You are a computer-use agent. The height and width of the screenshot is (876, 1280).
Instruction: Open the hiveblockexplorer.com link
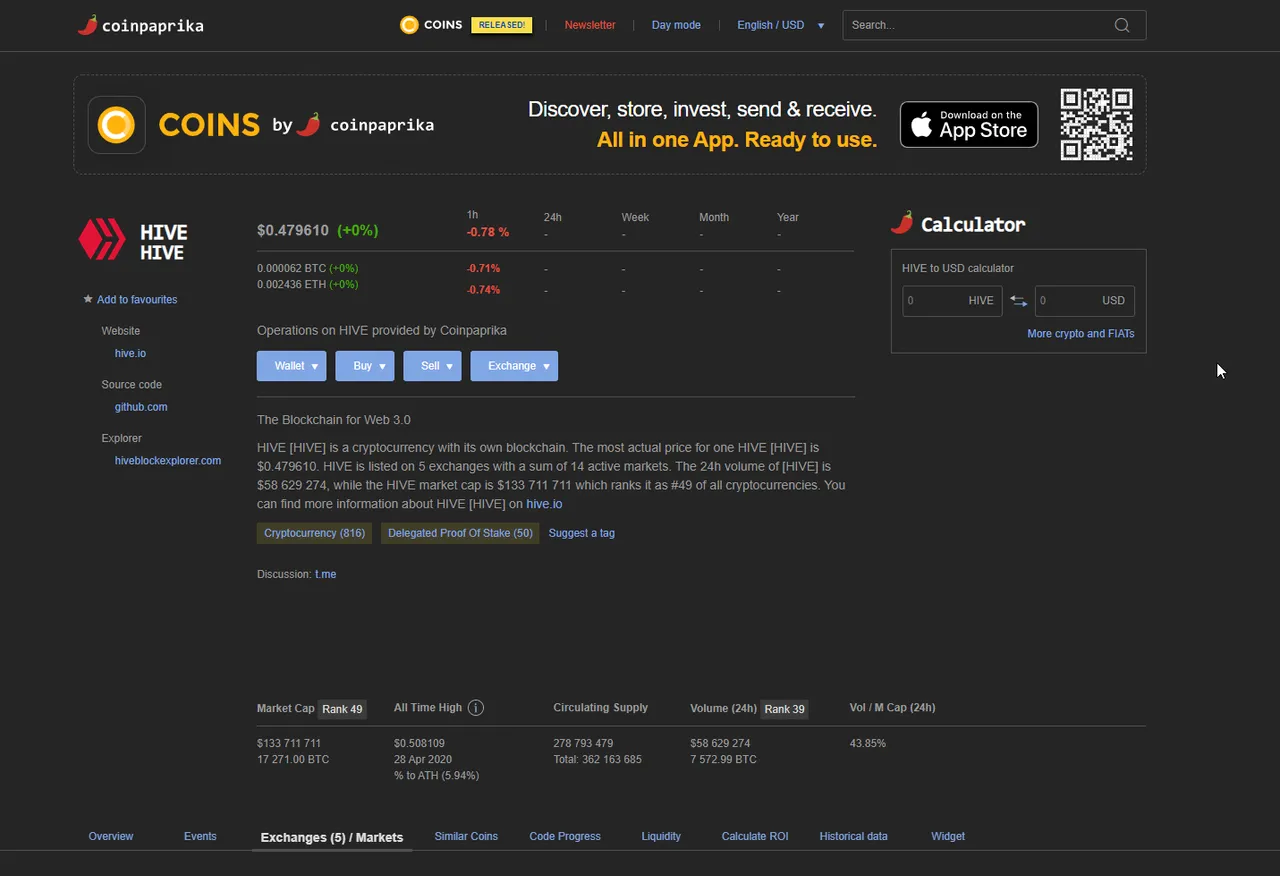[168, 461]
